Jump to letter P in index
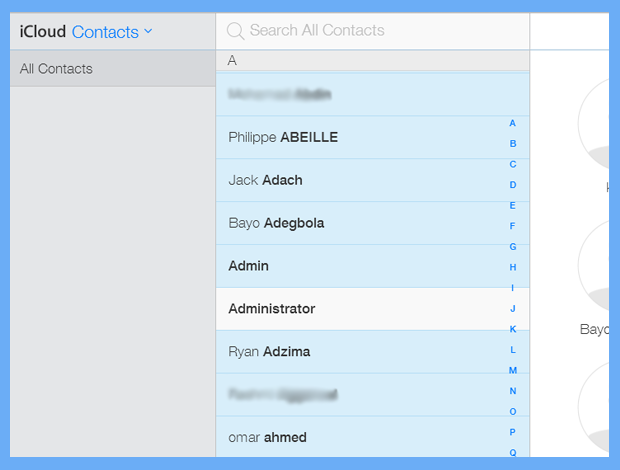Screen dimensions: 620x470 [513, 432]
